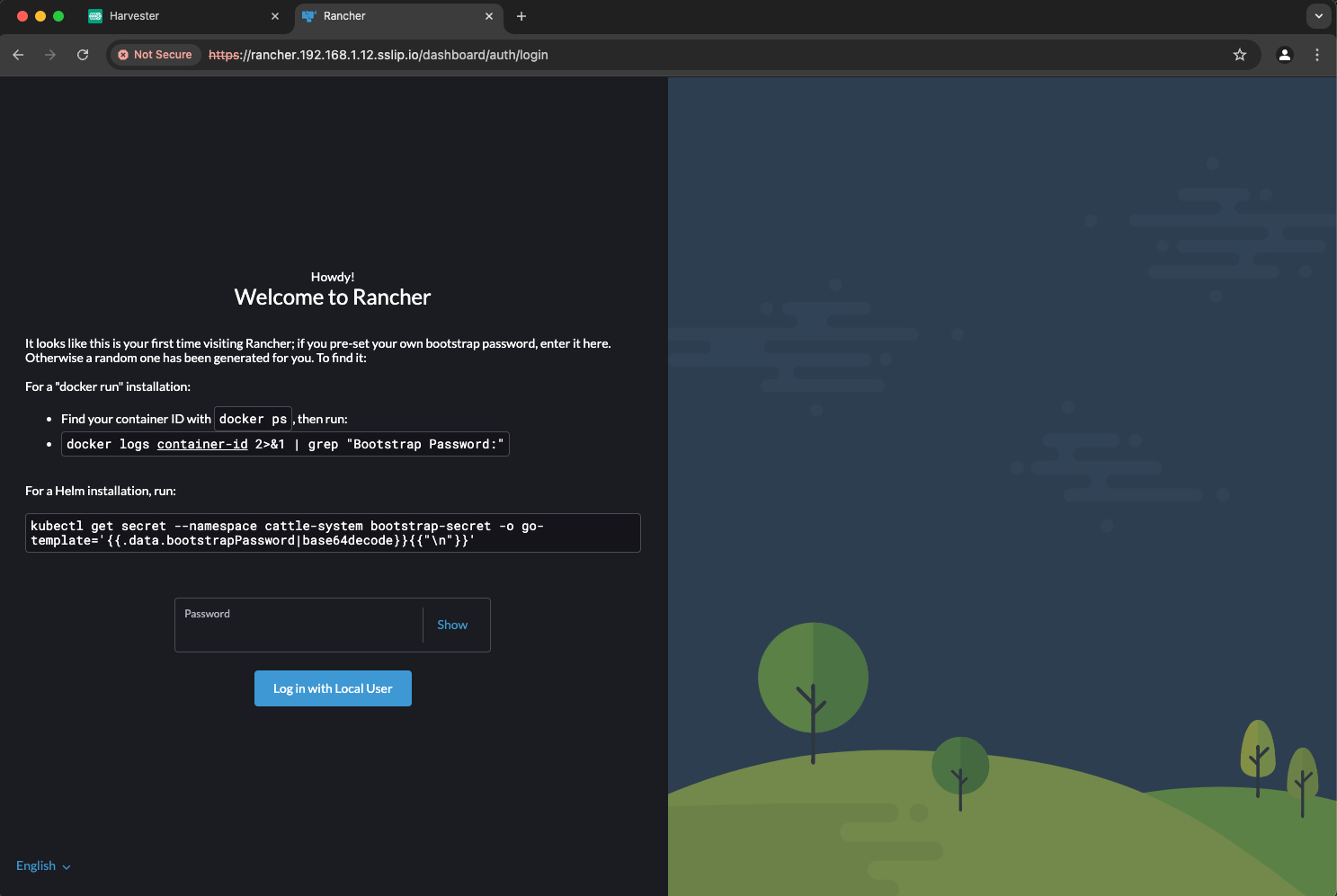The image size is (1337, 896).
Task: Open the tab search dropdown arrow
Action: click(1318, 16)
